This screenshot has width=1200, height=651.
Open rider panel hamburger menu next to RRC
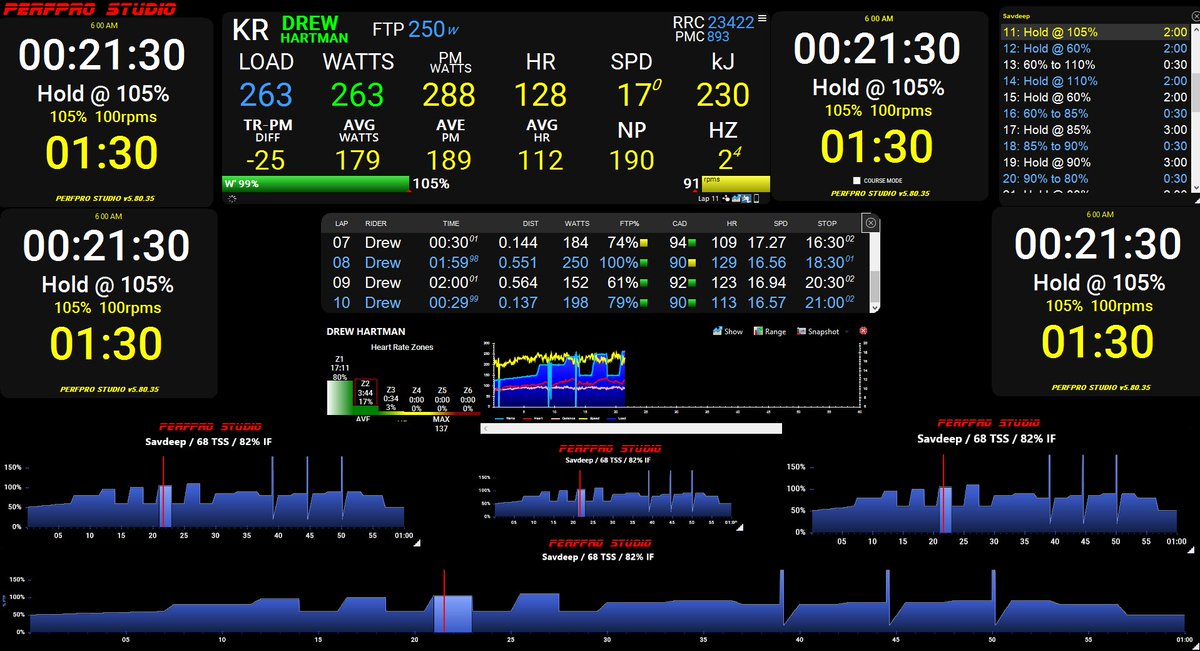(x=762, y=18)
